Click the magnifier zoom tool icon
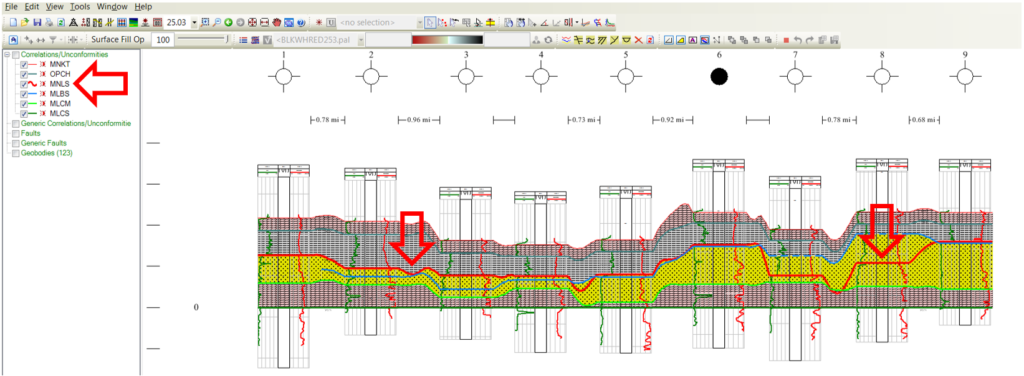This screenshot has height=376, width=1024. coord(217,22)
